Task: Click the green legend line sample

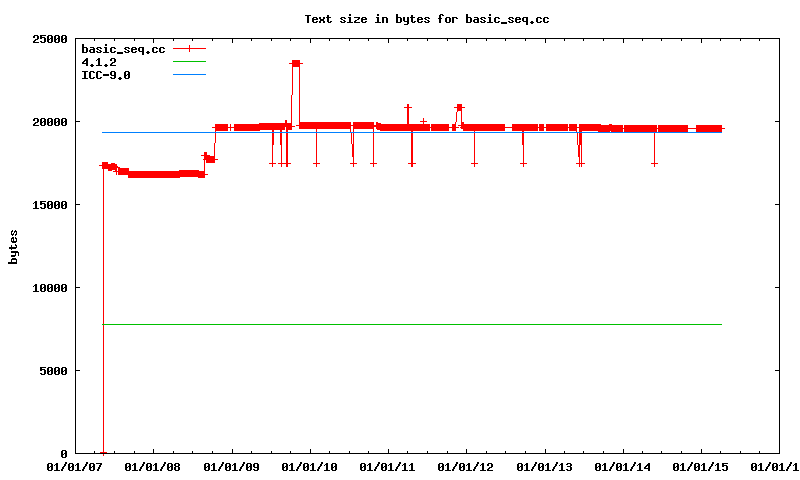Action: pos(189,61)
